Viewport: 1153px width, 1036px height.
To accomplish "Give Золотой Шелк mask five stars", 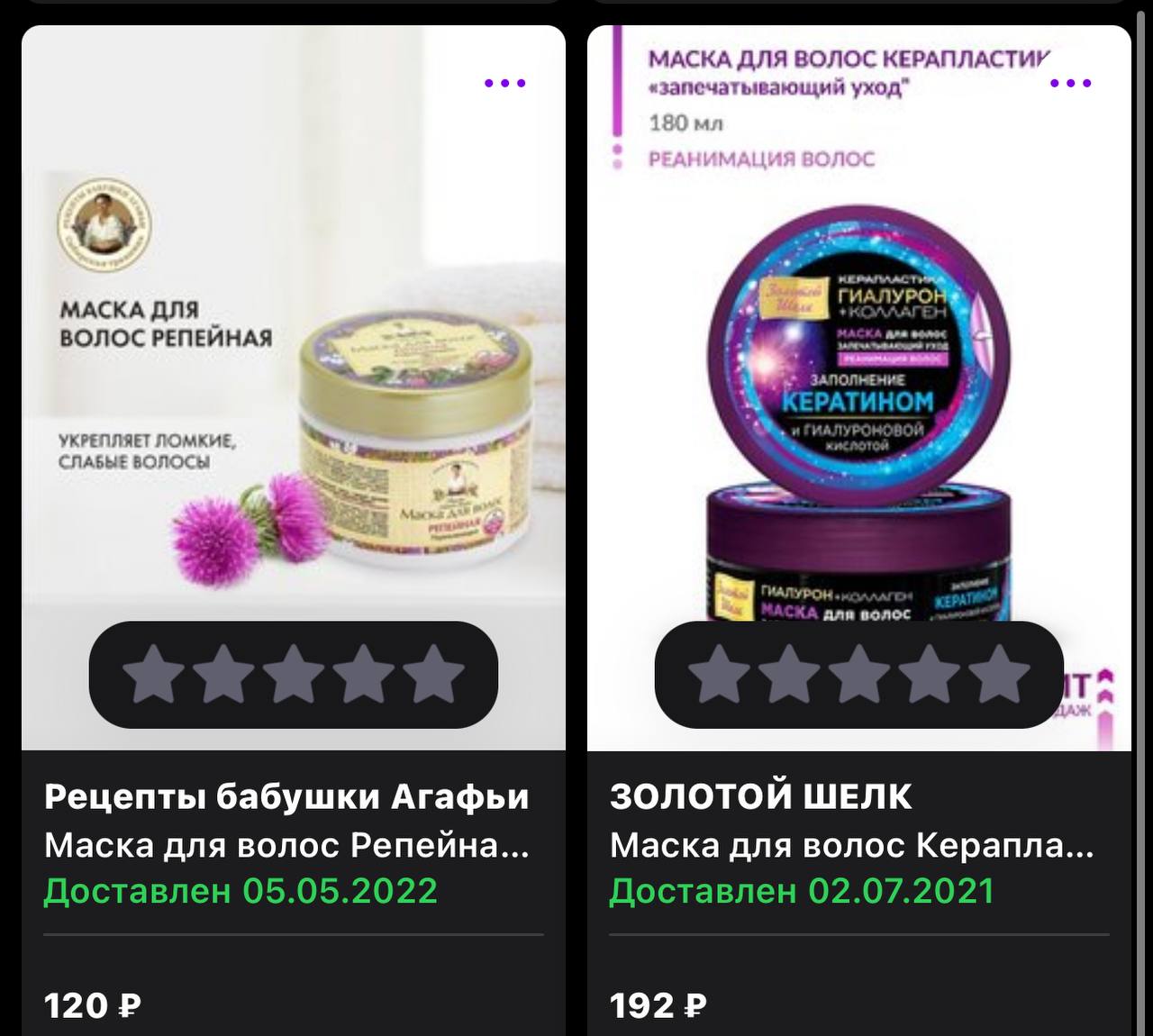I will pyautogui.click(x=999, y=674).
